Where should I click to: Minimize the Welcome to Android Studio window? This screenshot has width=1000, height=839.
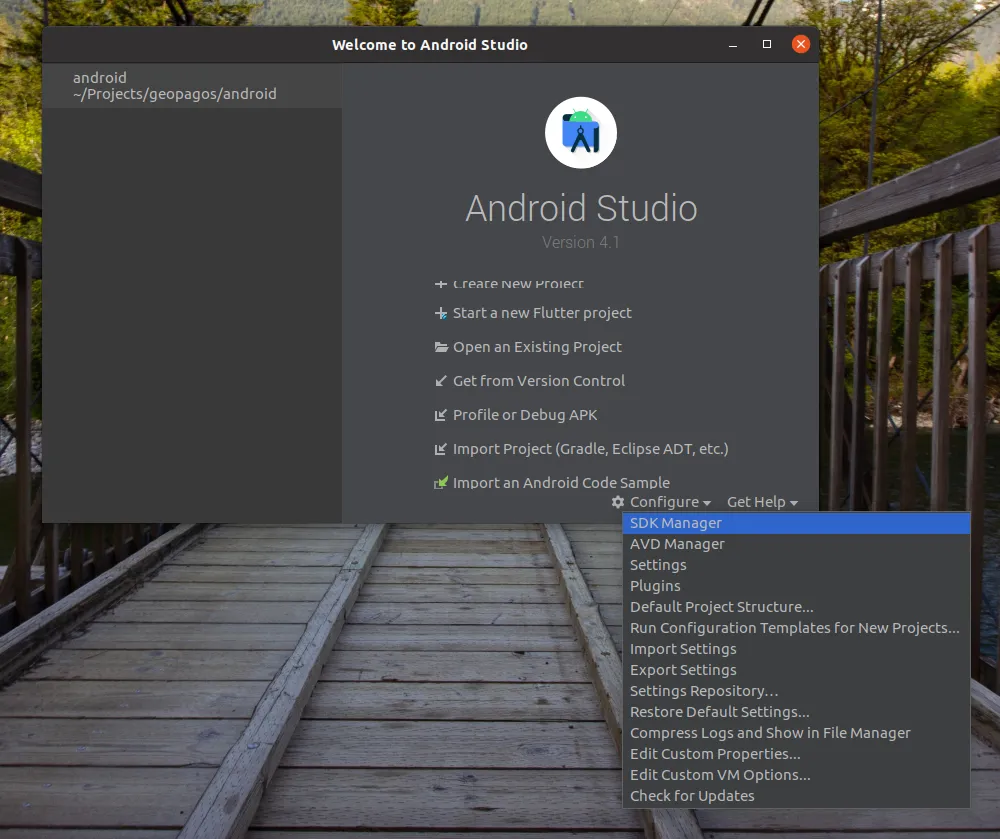pyautogui.click(x=733, y=45)
